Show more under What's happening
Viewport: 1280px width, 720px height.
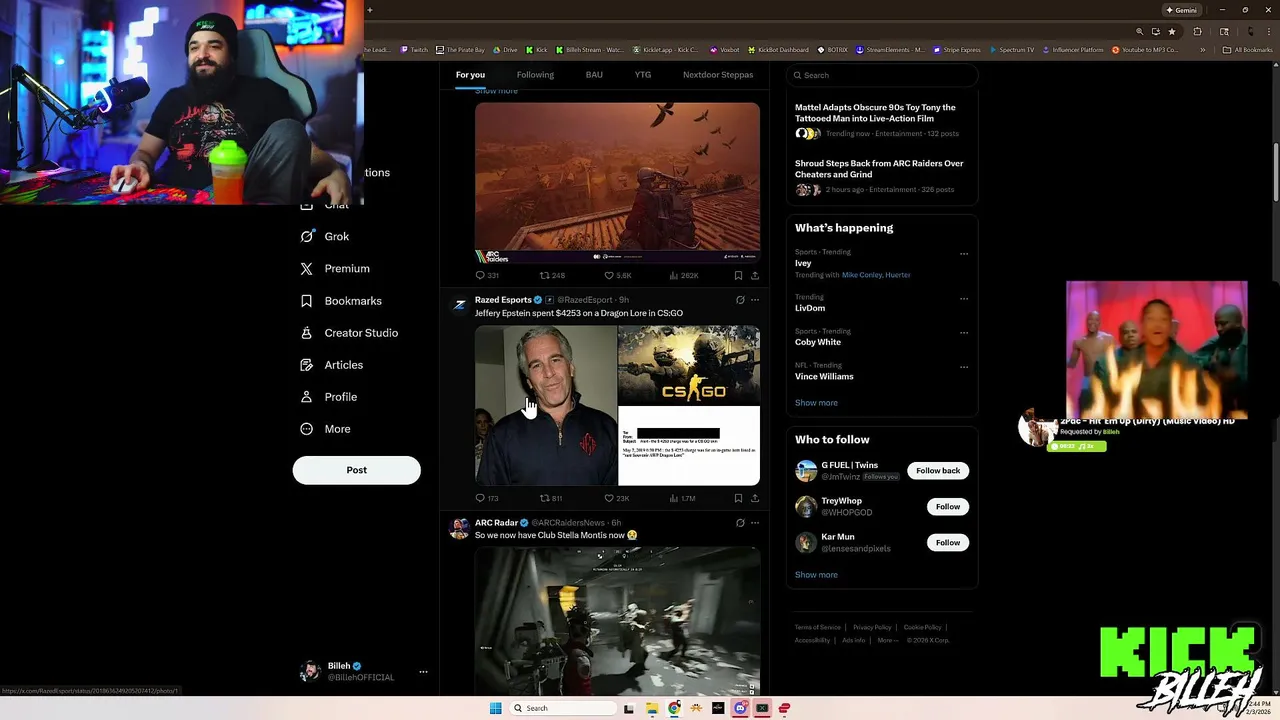coord(816,403)
